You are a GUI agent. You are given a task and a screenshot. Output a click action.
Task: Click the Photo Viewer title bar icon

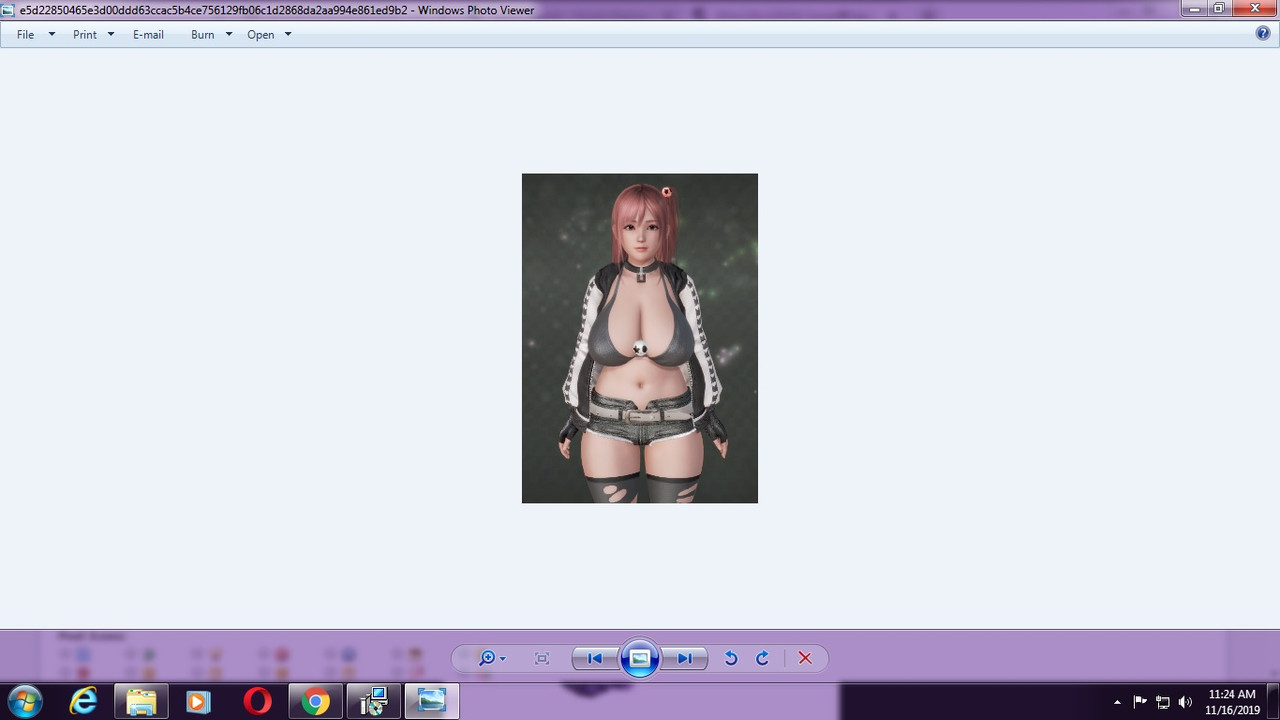[9, 10]
